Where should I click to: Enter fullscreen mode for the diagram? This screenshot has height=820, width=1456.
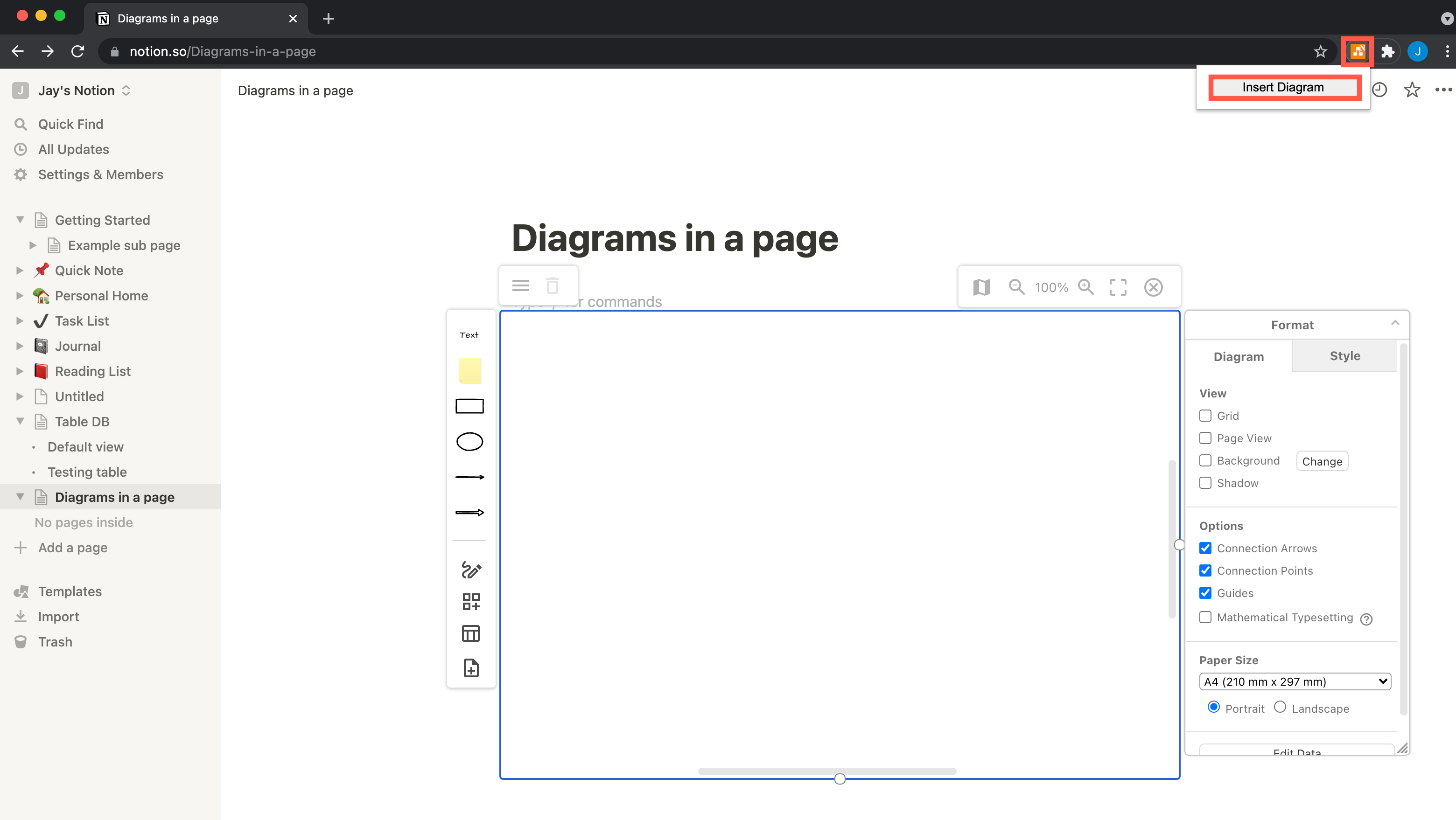(1118, 287)
